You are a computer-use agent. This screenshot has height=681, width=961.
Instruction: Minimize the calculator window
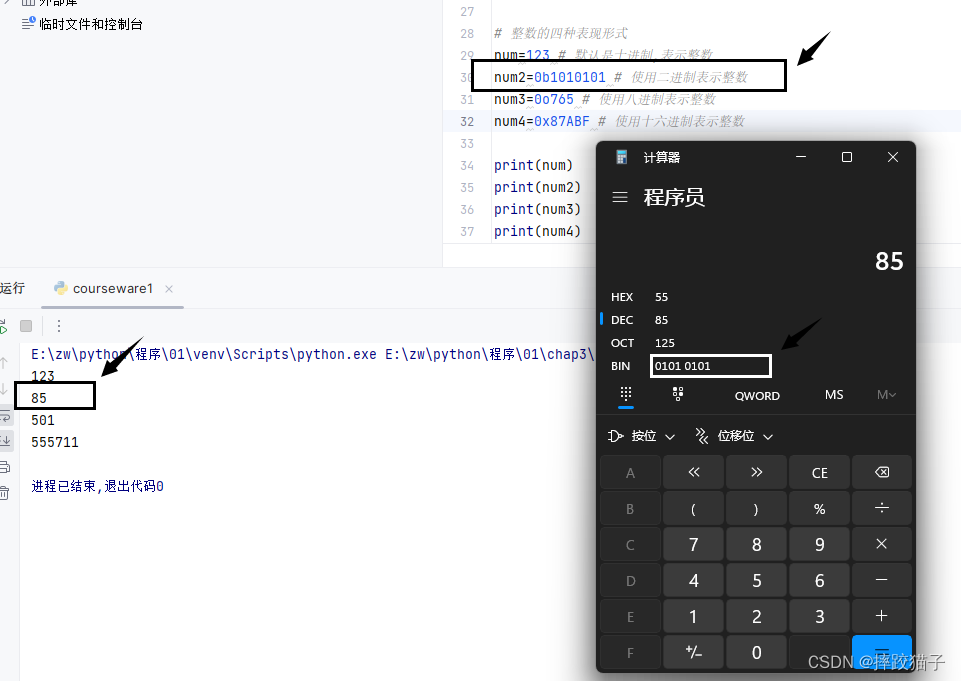800,157
